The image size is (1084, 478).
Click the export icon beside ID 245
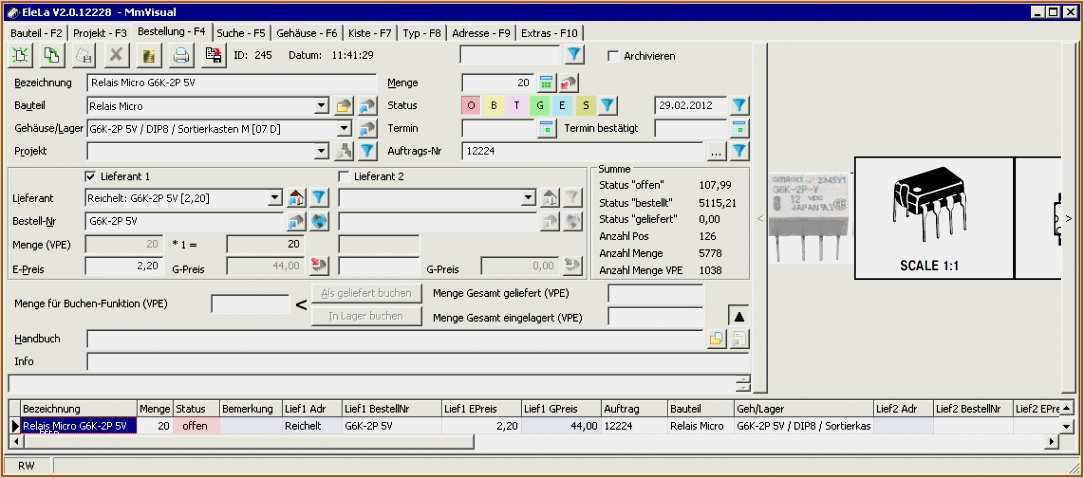(x=214, y=55)
